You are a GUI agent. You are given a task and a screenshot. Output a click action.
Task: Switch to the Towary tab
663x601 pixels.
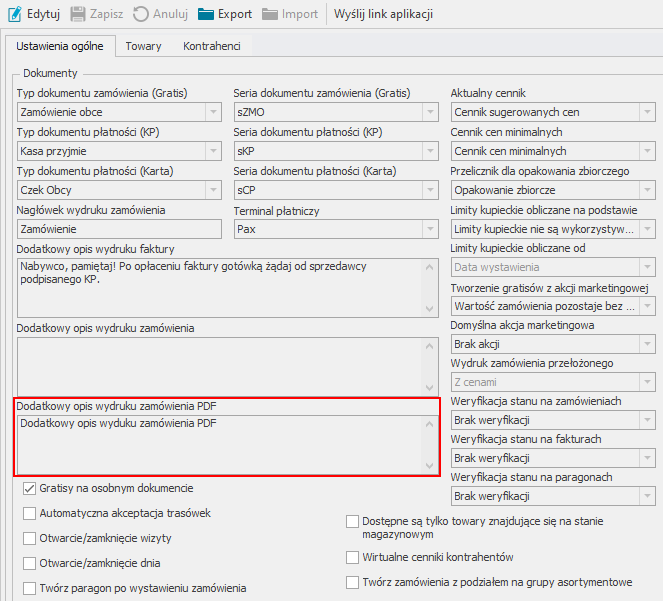[144, 46]
